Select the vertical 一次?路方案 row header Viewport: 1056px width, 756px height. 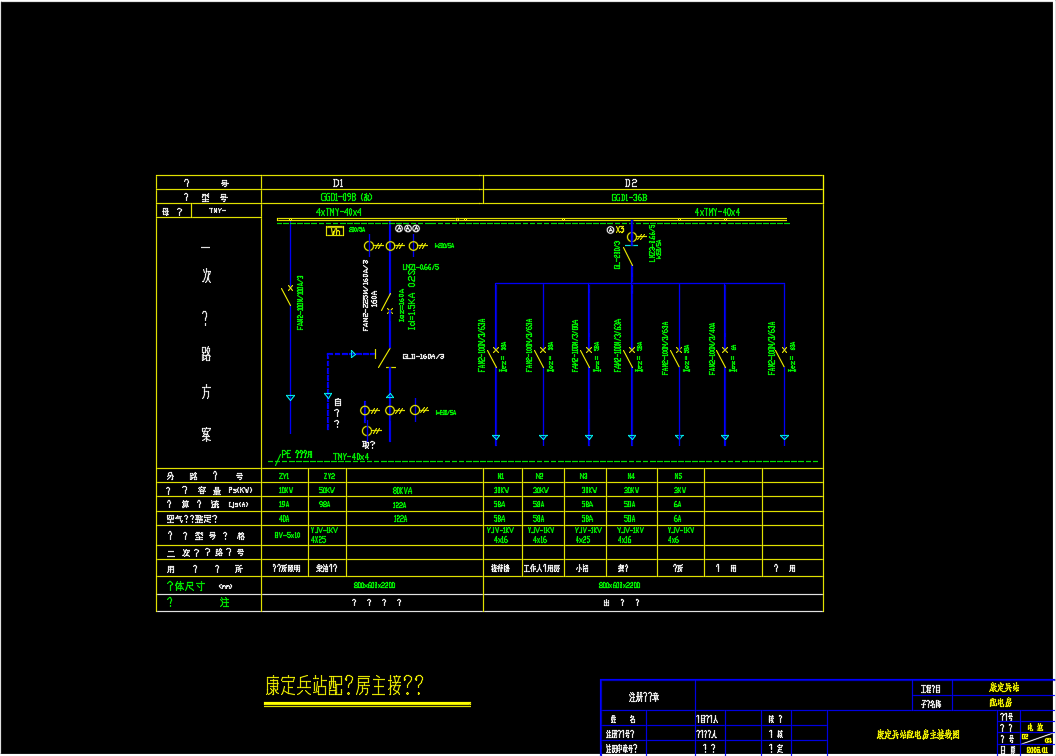[x=206, y=342]
